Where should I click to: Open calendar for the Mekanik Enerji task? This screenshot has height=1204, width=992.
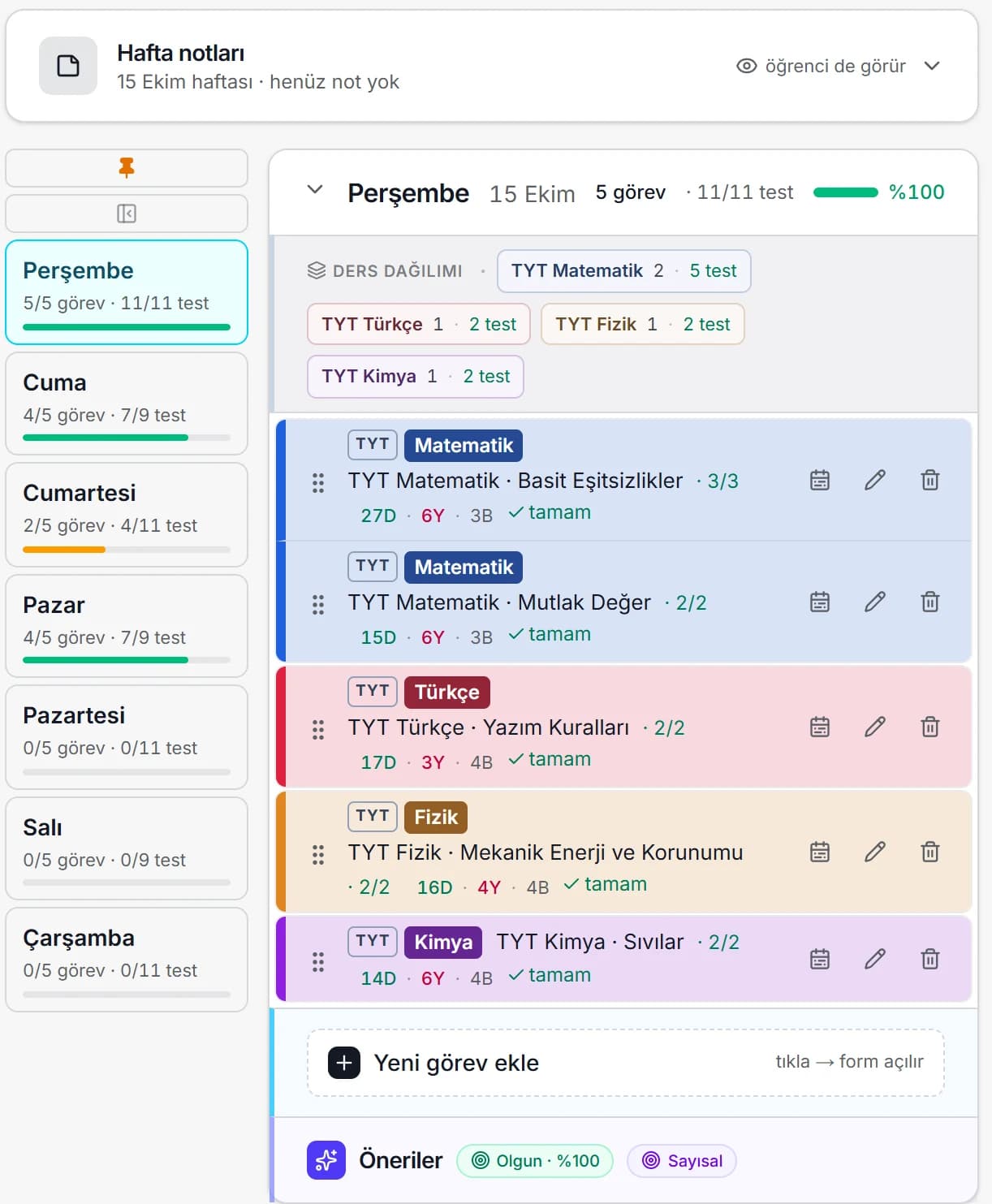[x=820, y=852]
